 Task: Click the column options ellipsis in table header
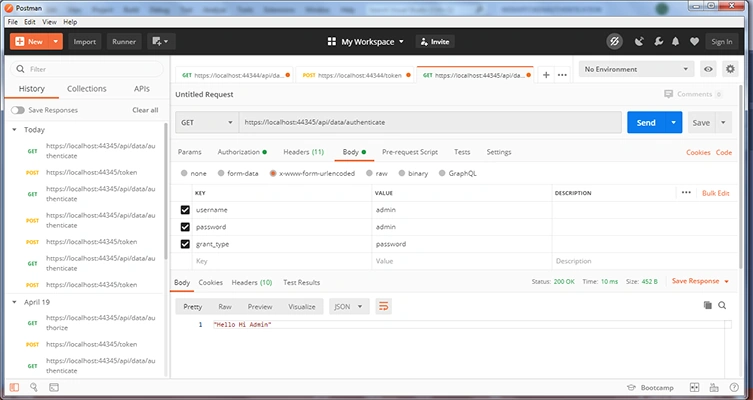click(686, 193)
